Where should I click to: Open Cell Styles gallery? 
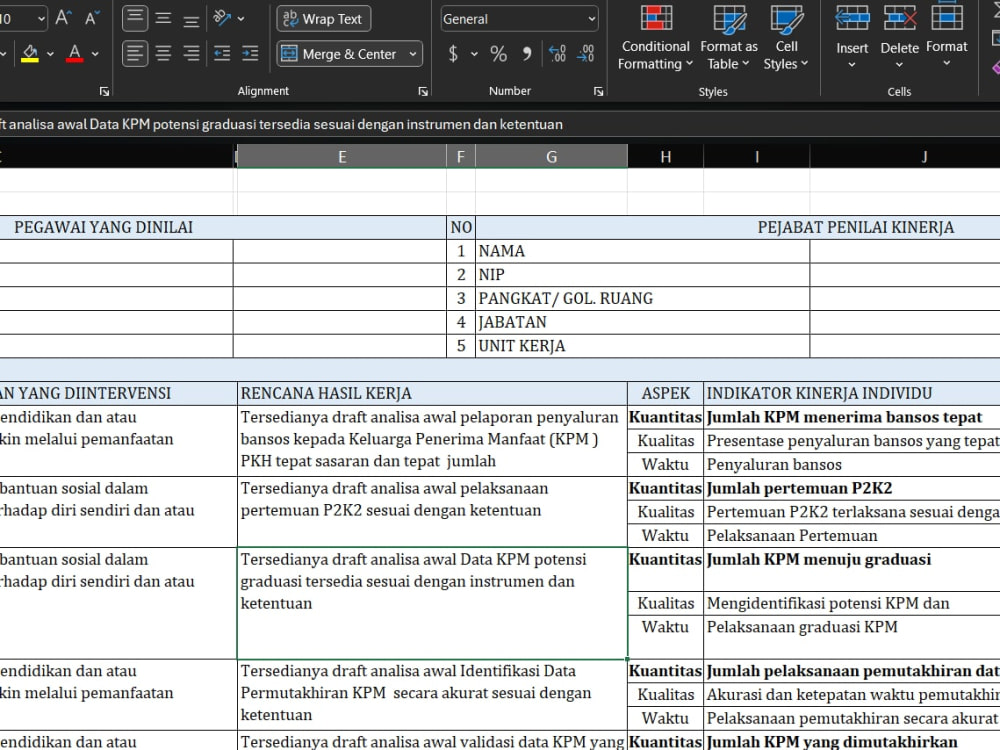click(786, 37)
